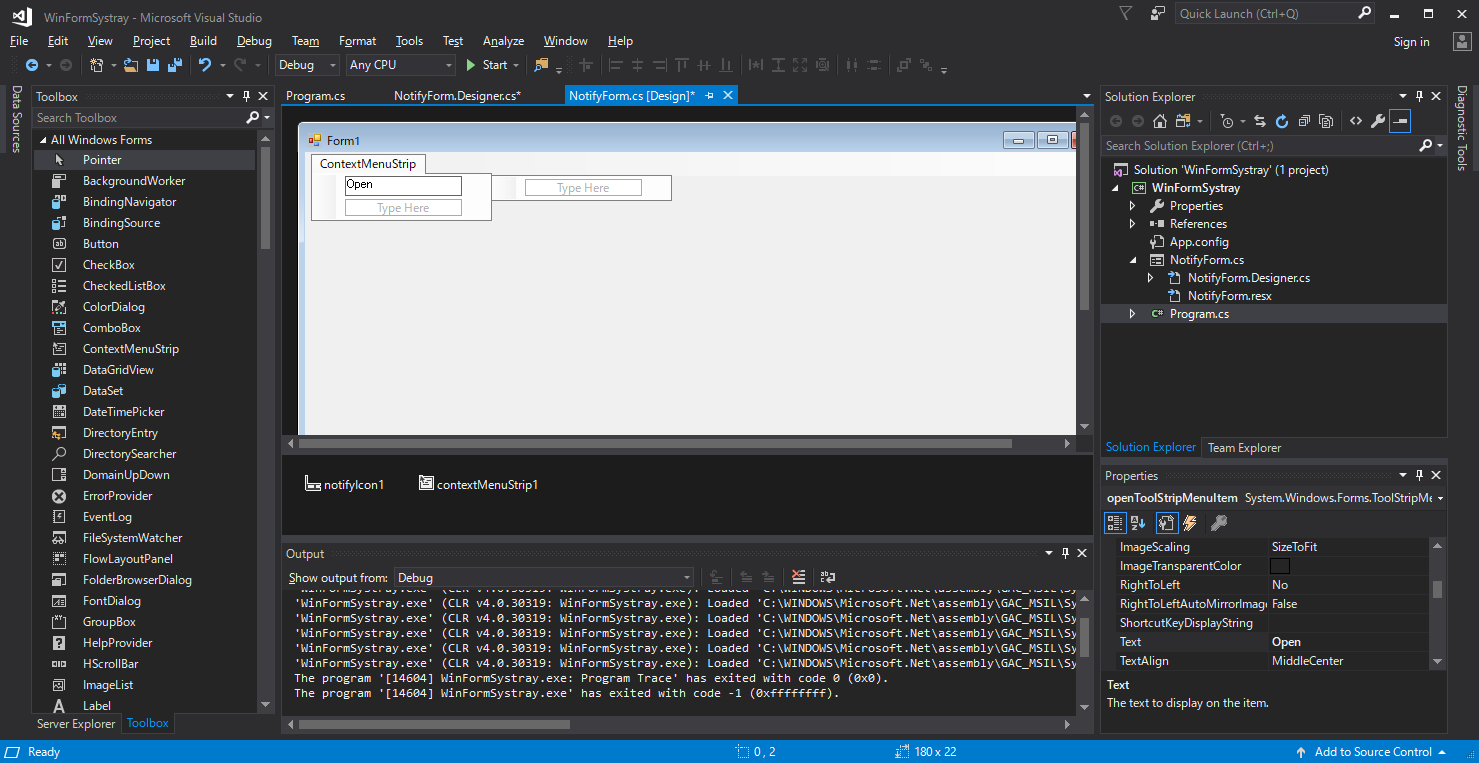
Task: Open the Build menu
Action: coord(203,41)
